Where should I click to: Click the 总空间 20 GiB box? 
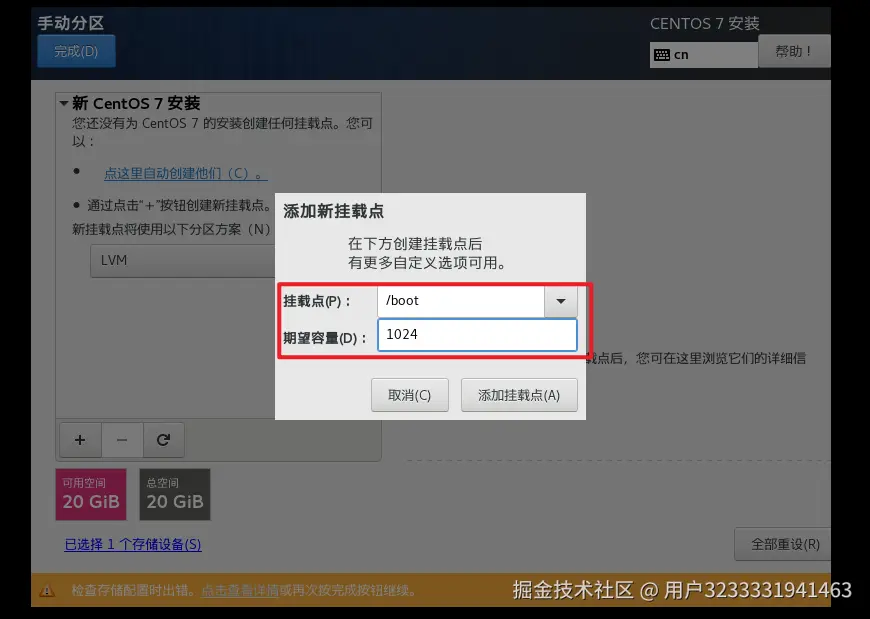click(175, 494)
